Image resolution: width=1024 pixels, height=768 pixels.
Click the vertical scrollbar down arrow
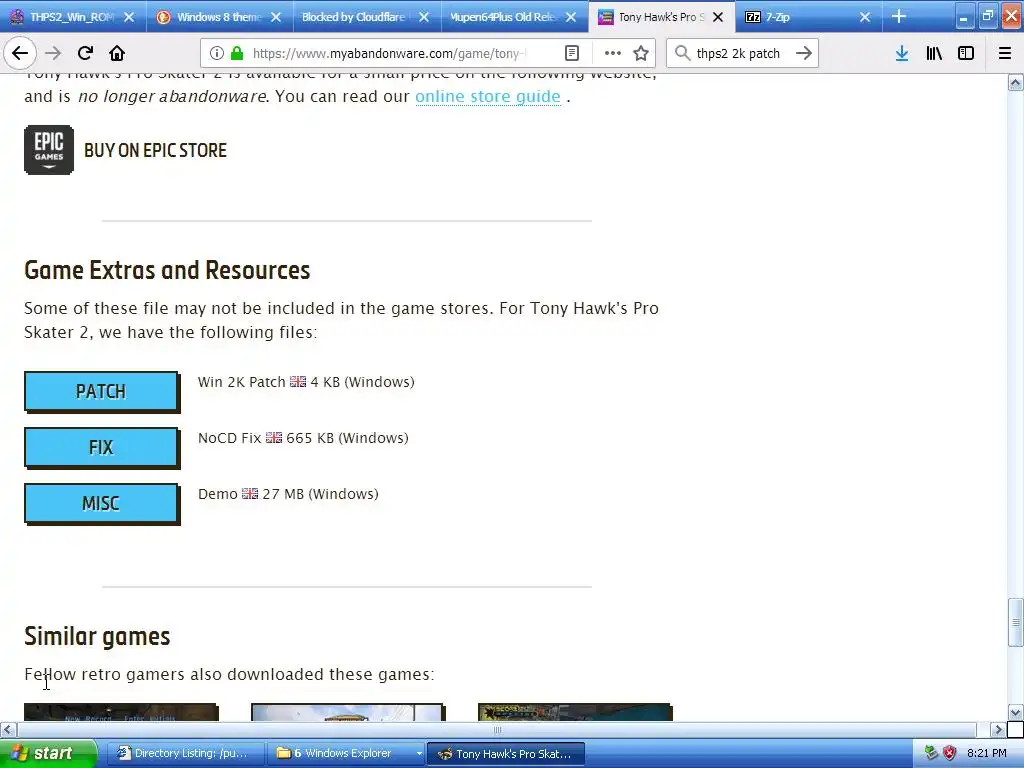click(x=1015, y=712)
